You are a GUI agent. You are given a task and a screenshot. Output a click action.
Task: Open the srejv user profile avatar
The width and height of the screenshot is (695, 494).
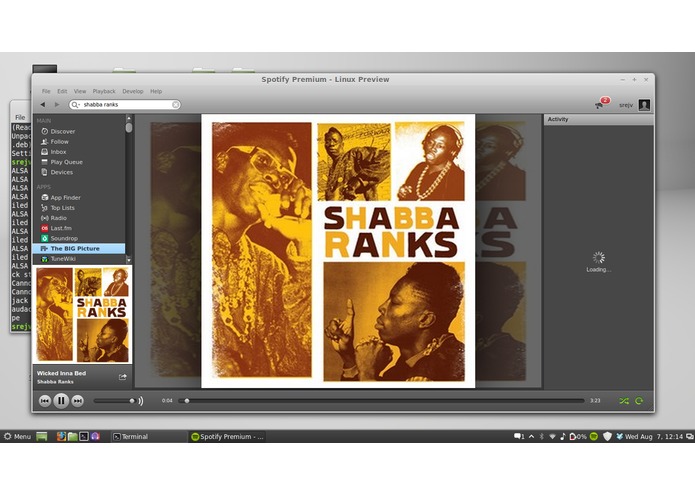(x=644, y=105)
